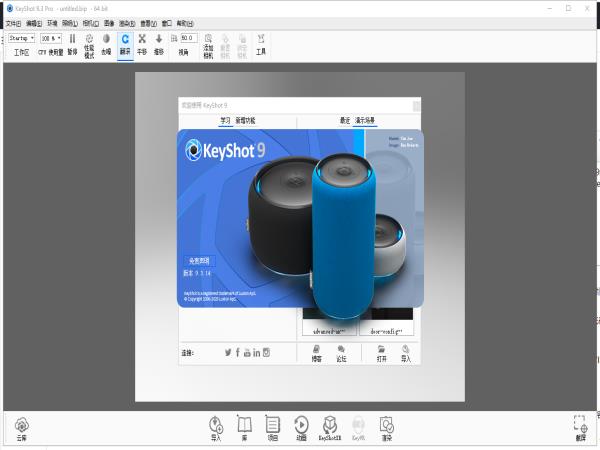This screenshot has height=450, width=600.
Task: Open KeyShotXR in bottom toolbar
Action: click(329, 429)
